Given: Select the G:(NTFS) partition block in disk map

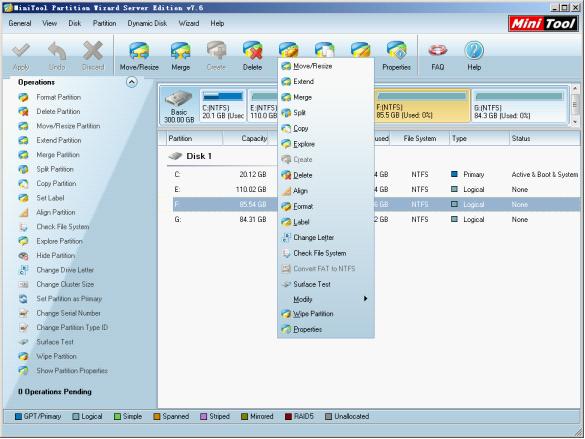Looking at the screenshot, I should click(519, 106).
